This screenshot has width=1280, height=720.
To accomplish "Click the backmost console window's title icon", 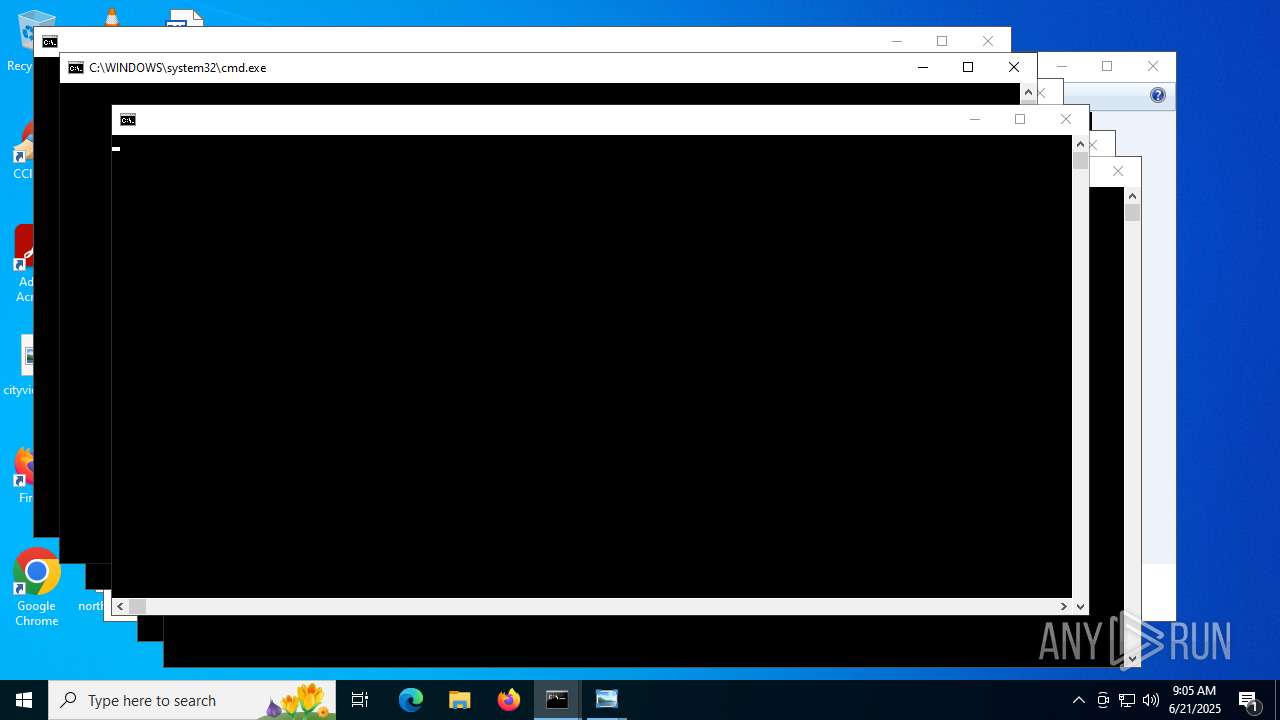I will click(x=50, y=42).
